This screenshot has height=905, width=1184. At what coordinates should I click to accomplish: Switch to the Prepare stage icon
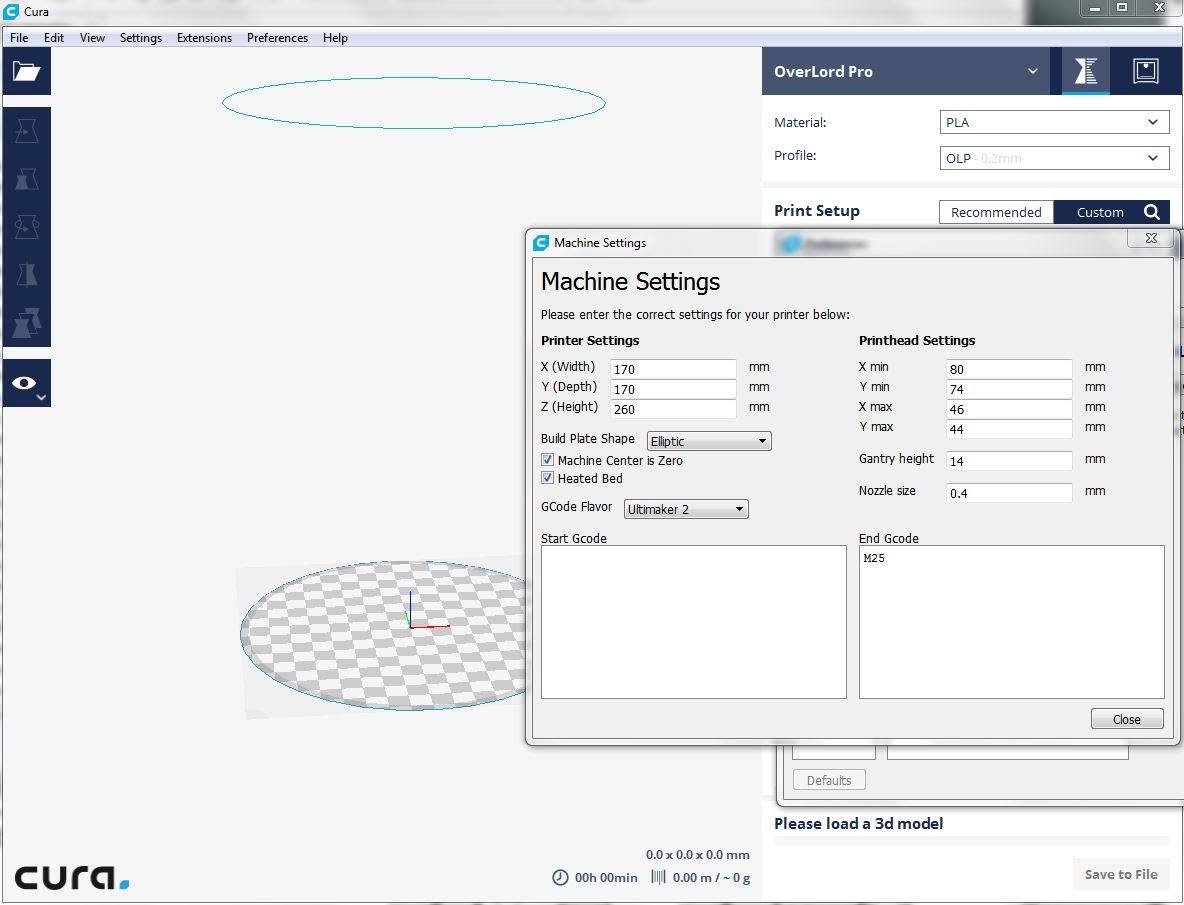1085,71
